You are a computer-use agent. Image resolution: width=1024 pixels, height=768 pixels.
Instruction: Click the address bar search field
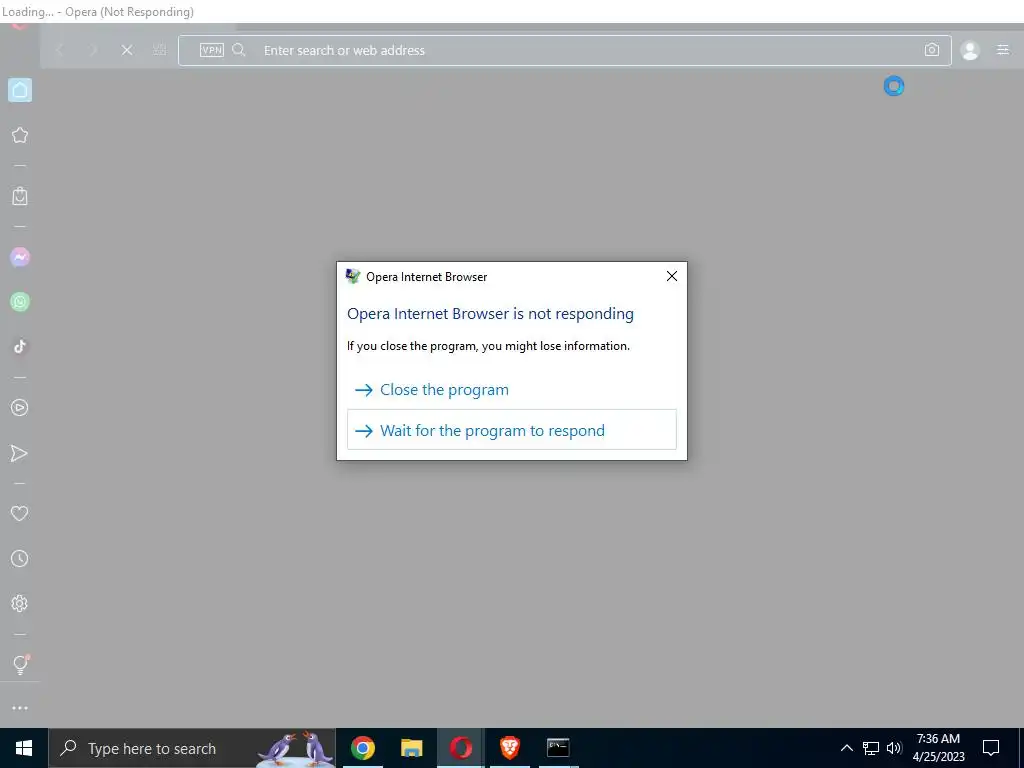click(564, 50)
